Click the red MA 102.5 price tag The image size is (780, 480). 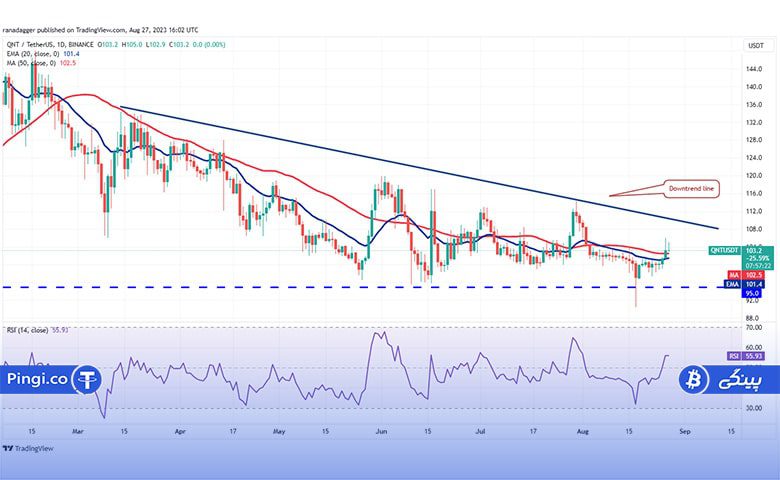click(x=745, y=275)
